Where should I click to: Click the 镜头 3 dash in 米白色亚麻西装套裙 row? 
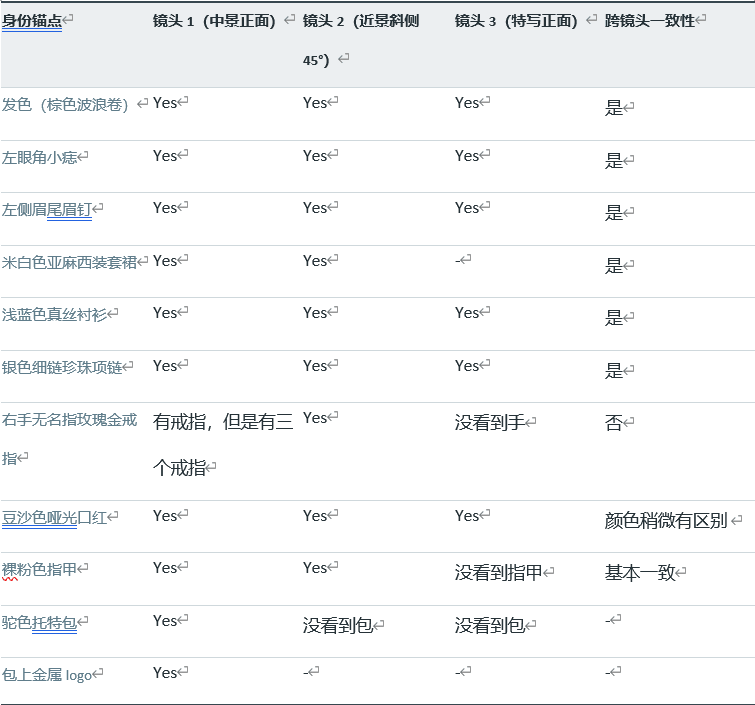[x=457, y=261]
